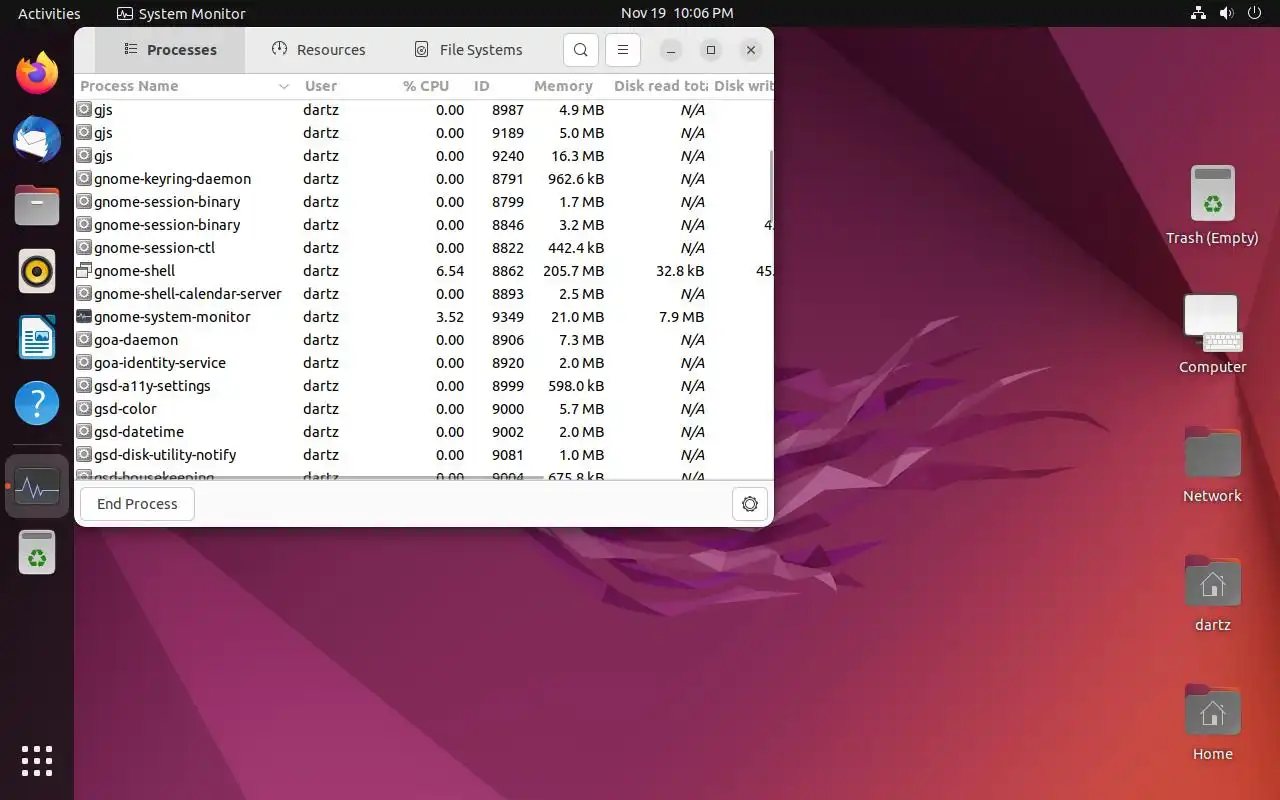Open the search button in System Monitor

click(x=581, y=50)
